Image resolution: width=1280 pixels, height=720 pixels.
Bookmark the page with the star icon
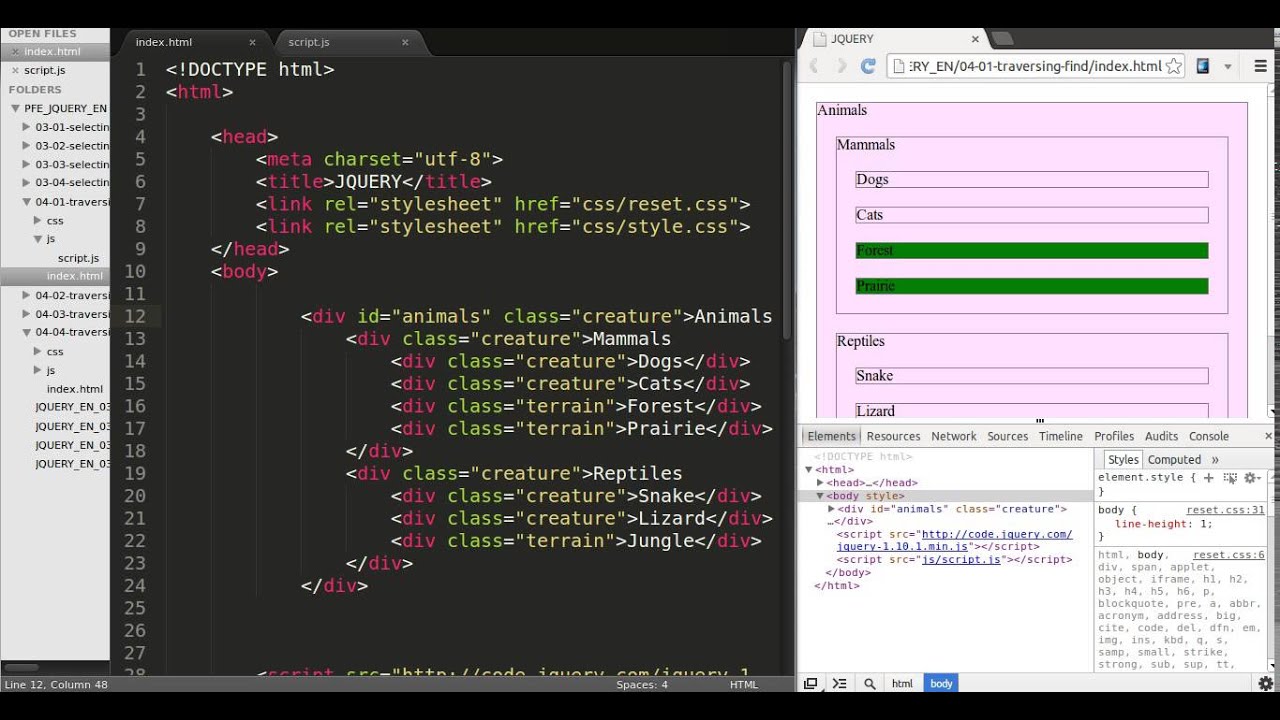click(1173, 66)
